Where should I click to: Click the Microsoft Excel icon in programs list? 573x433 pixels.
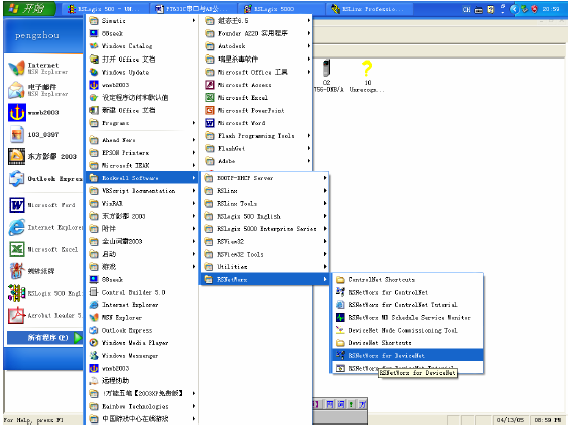tap(210, 98)
